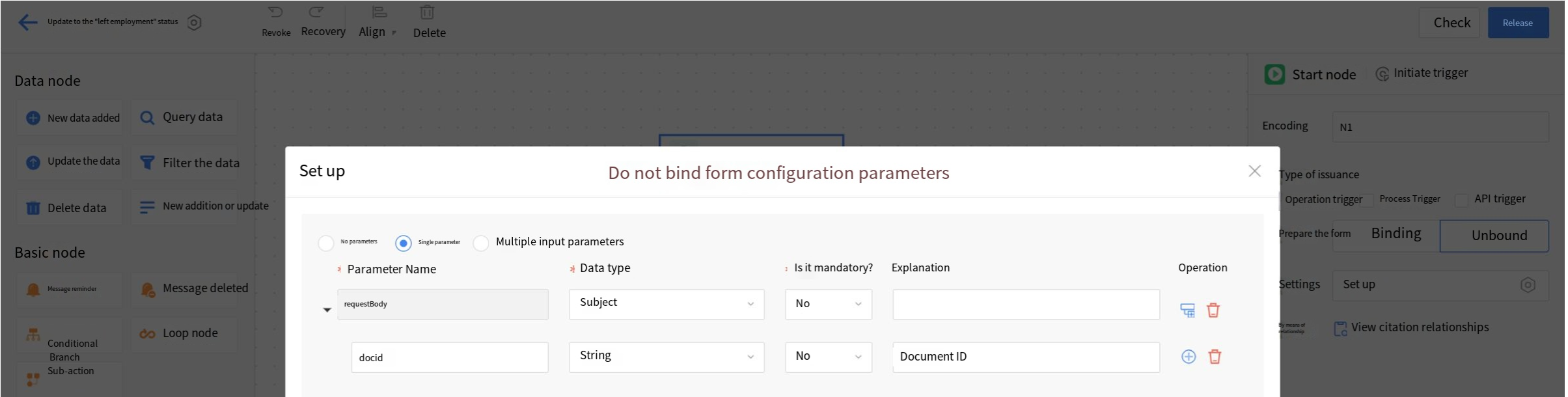Screen dimensions: 1568x397
Task: Click the Release button
Action: tap(1517, 23)
